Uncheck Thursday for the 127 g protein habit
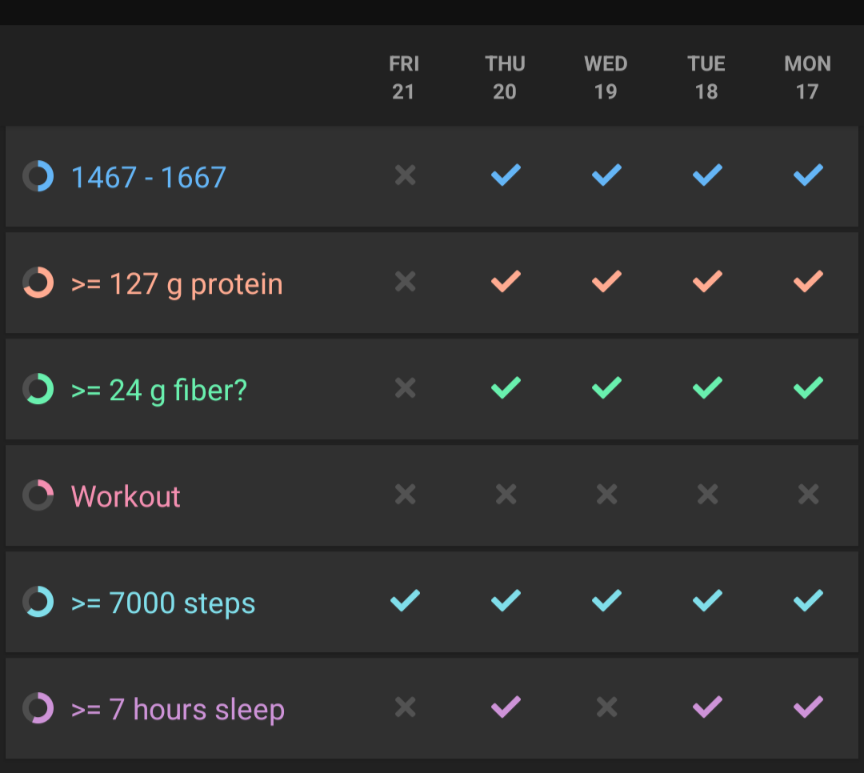 [505, 282]
